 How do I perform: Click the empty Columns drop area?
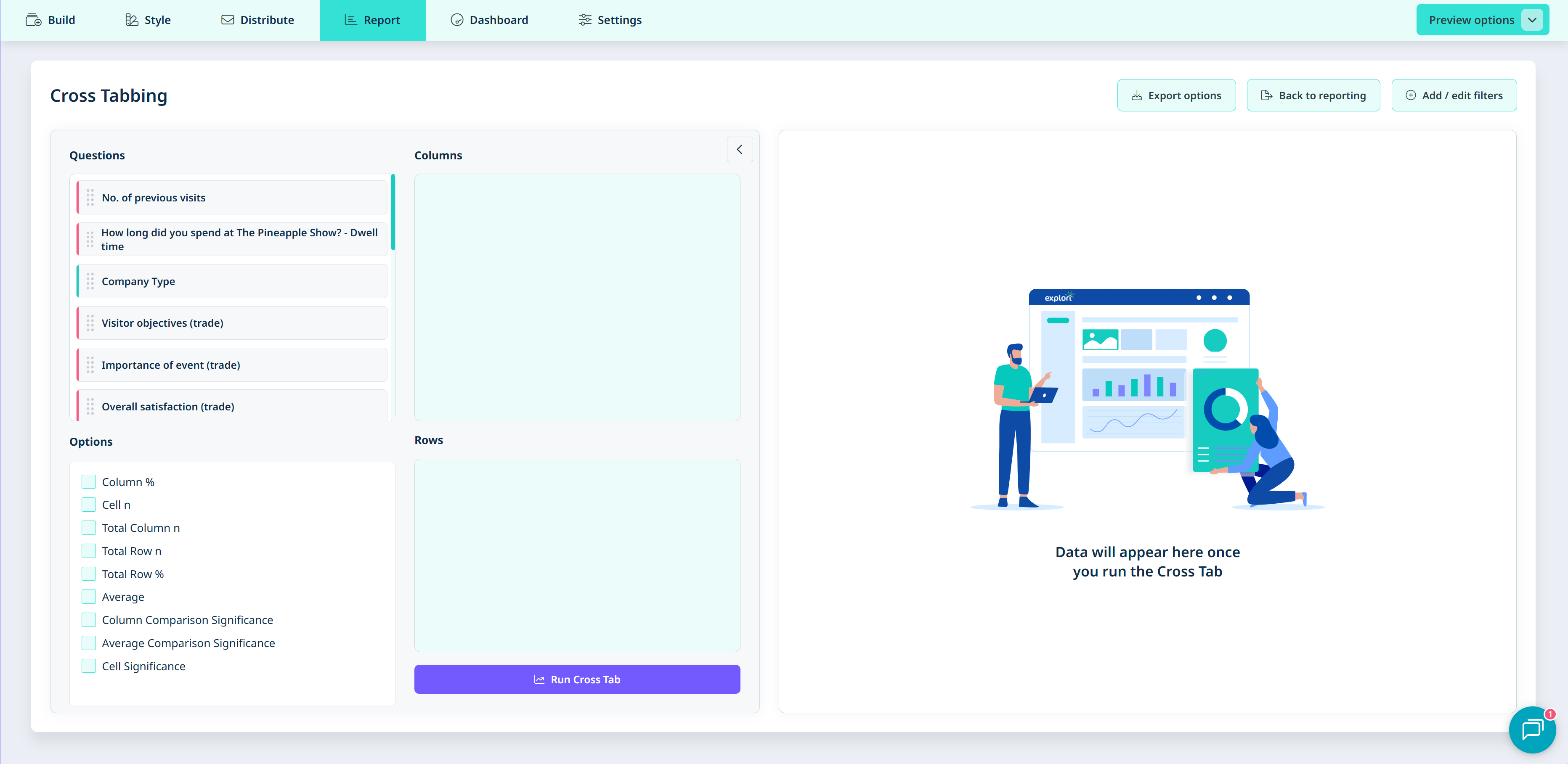577,297
